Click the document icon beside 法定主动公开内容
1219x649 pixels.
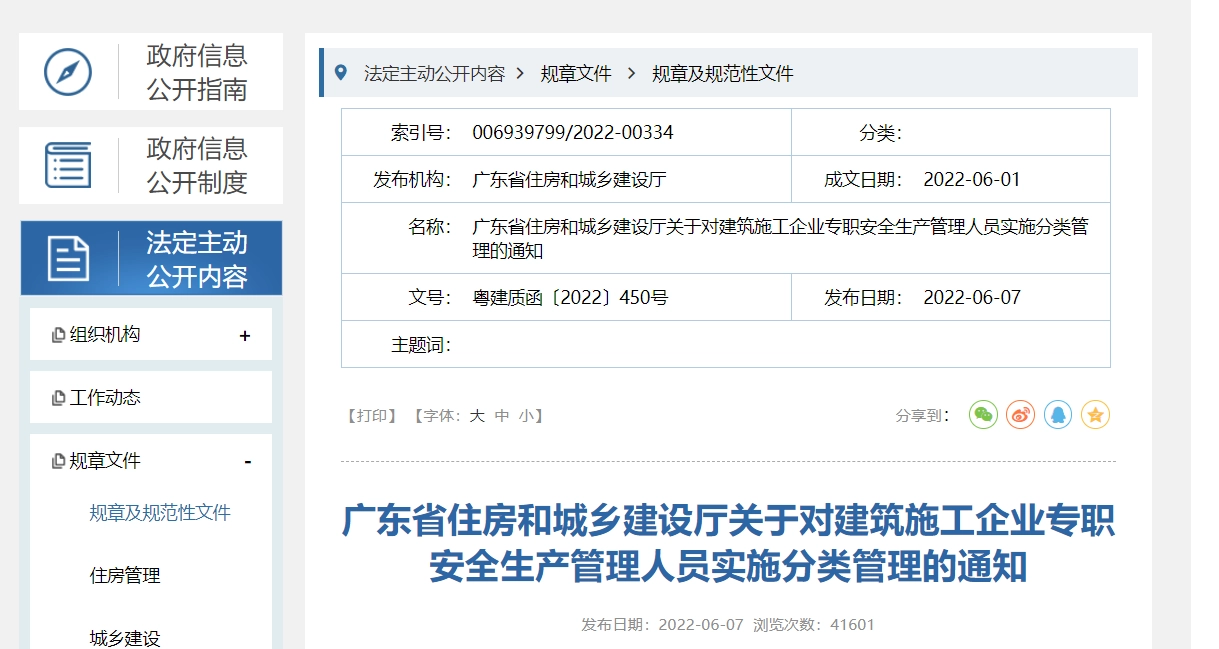[x=68, y=257]
